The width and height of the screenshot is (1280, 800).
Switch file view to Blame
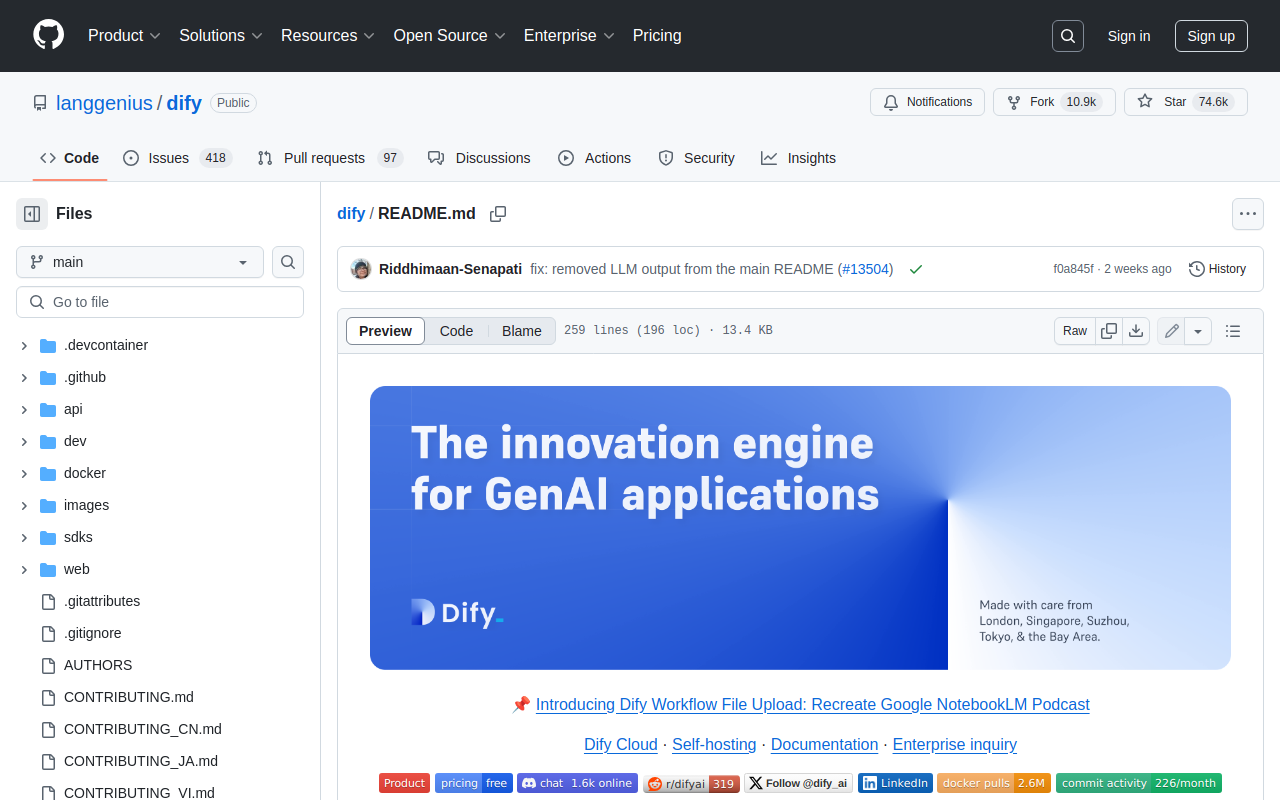pyautogui.click(x=522, y=331)
